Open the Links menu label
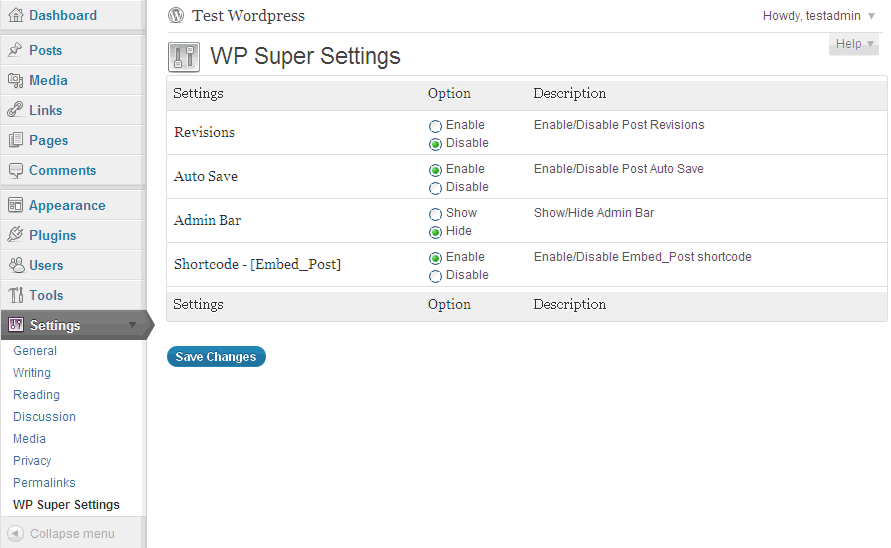Viewport: 891px width, 548px height. (45, 110)
